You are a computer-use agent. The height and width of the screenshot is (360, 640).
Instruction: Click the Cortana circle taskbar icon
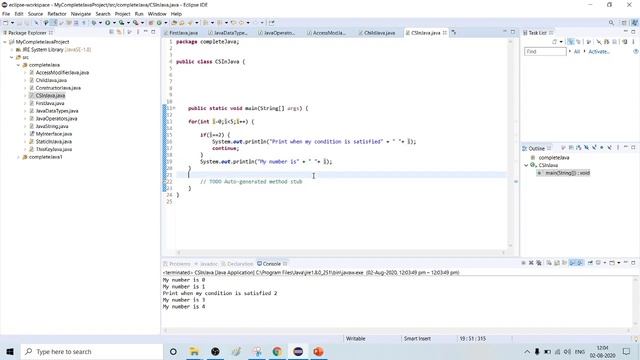pyautogui.click(x=173, y=351)
